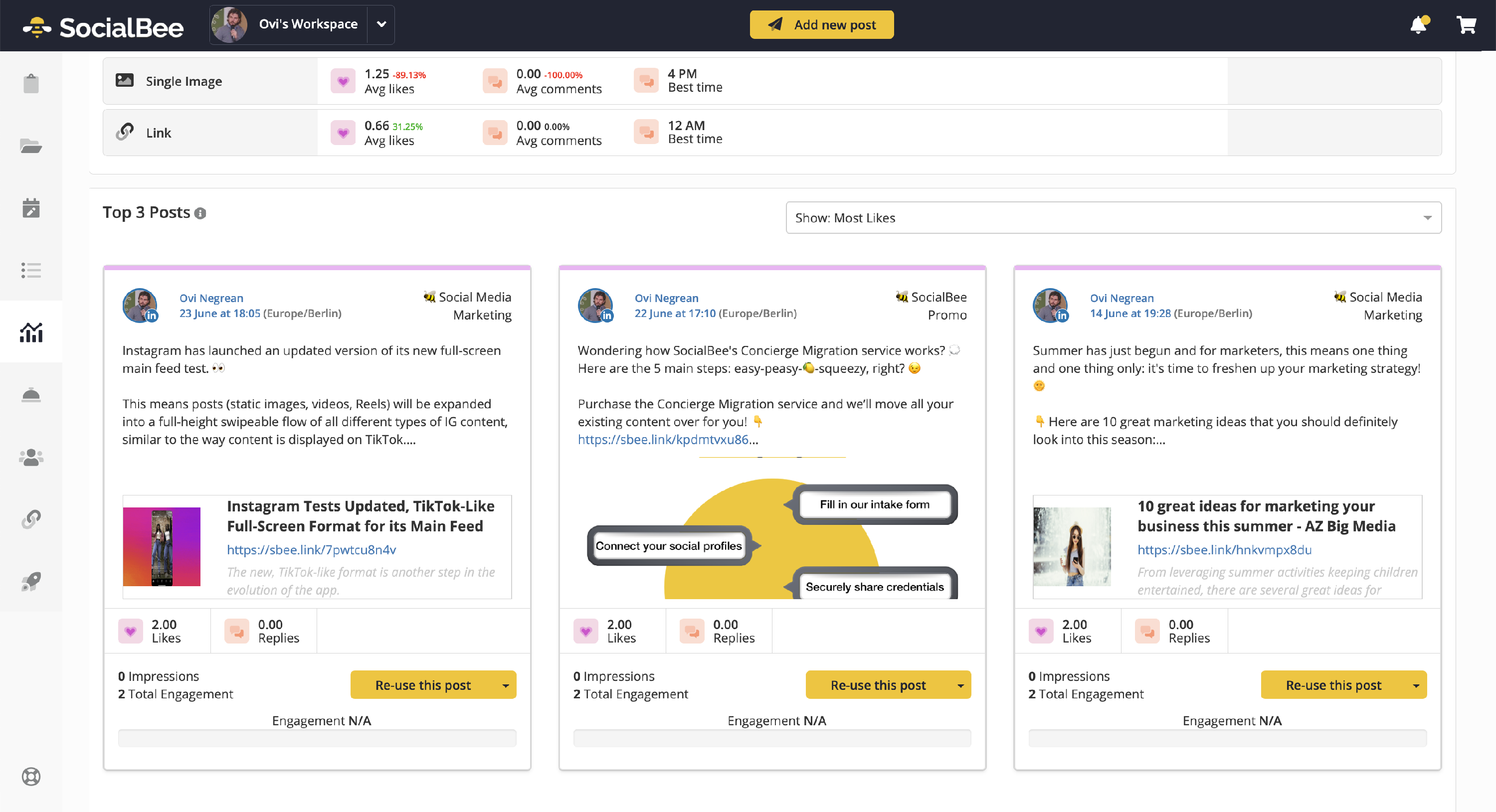Click the Instagram Tests Updated article title

click(360, 516)
